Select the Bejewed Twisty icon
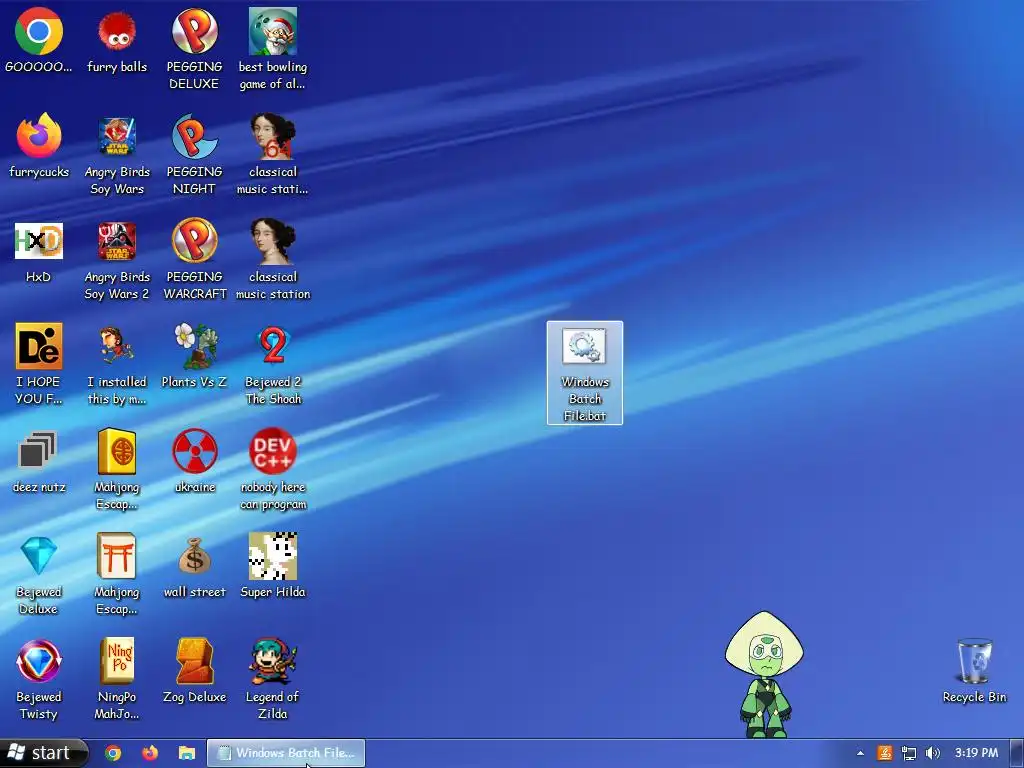 tap(39, 680)
